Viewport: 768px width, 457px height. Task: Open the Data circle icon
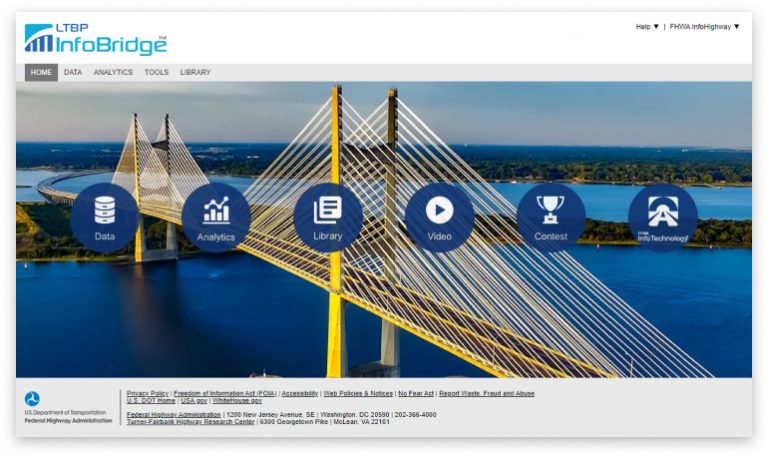coord(104,217)
